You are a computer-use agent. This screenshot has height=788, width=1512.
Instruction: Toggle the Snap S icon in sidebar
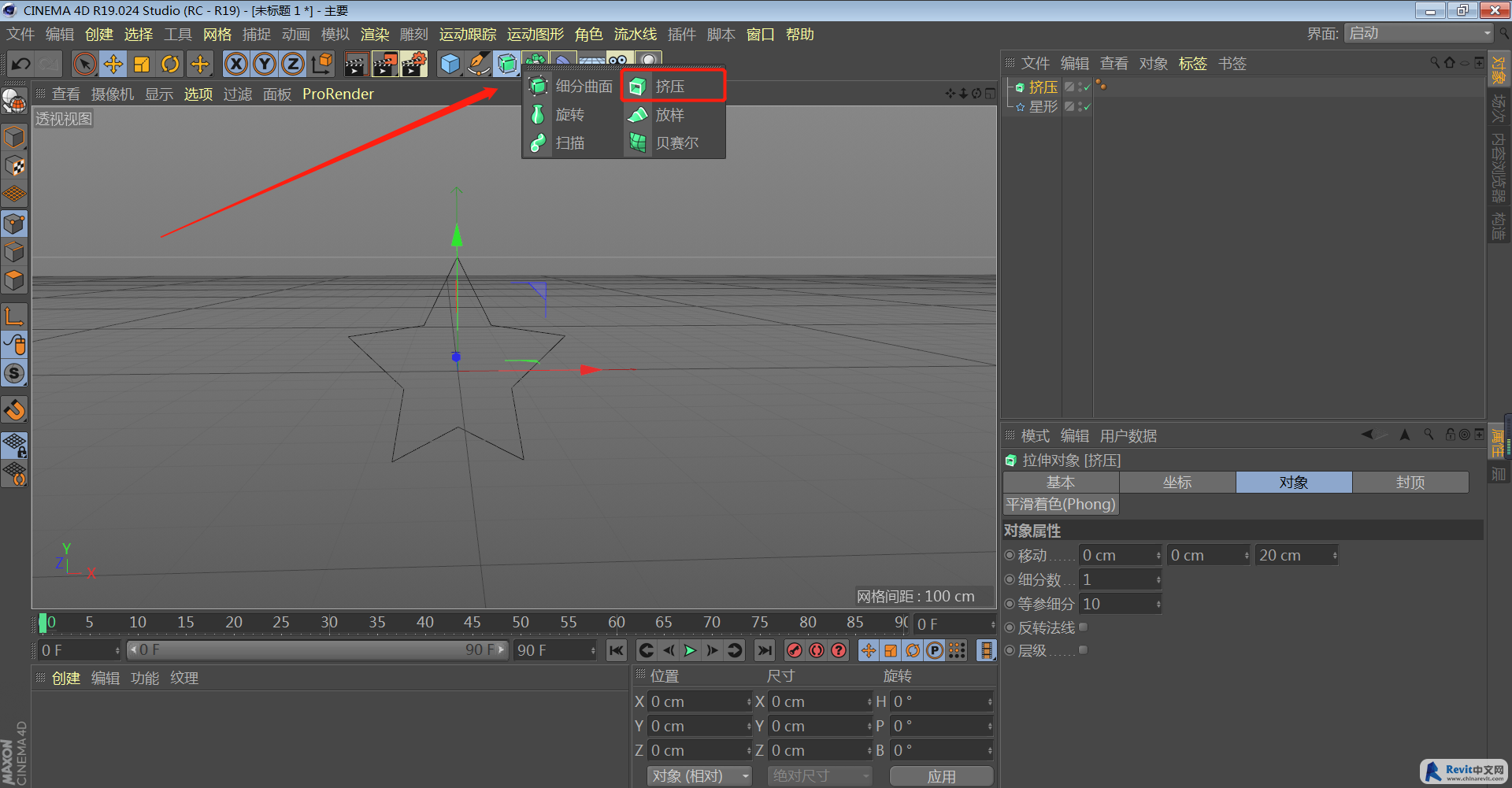(15, 373)
